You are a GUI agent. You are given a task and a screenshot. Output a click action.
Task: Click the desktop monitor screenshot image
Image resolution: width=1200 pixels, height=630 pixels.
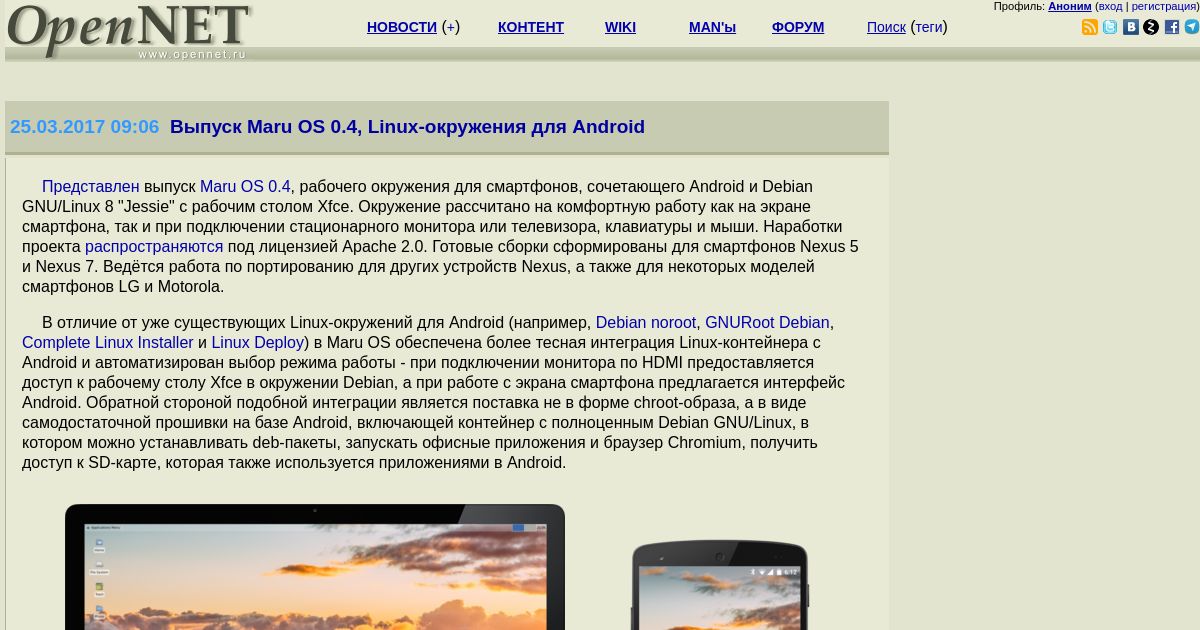point(315,567)
